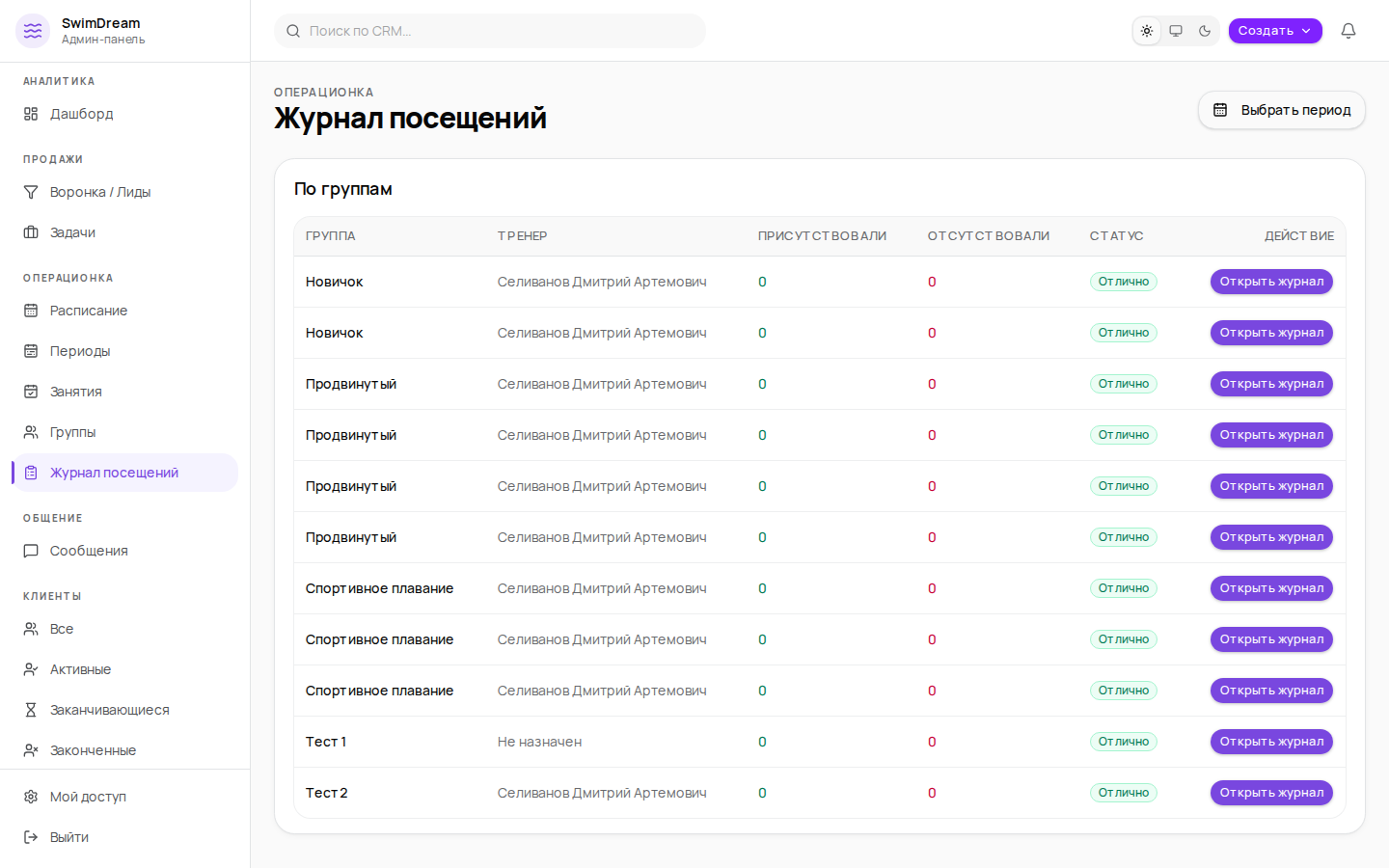Viewport: 1389px width, 868px height.
Task: Click the funnel icon next to Воронка / Лиды
Action: (x=31, y=192)
